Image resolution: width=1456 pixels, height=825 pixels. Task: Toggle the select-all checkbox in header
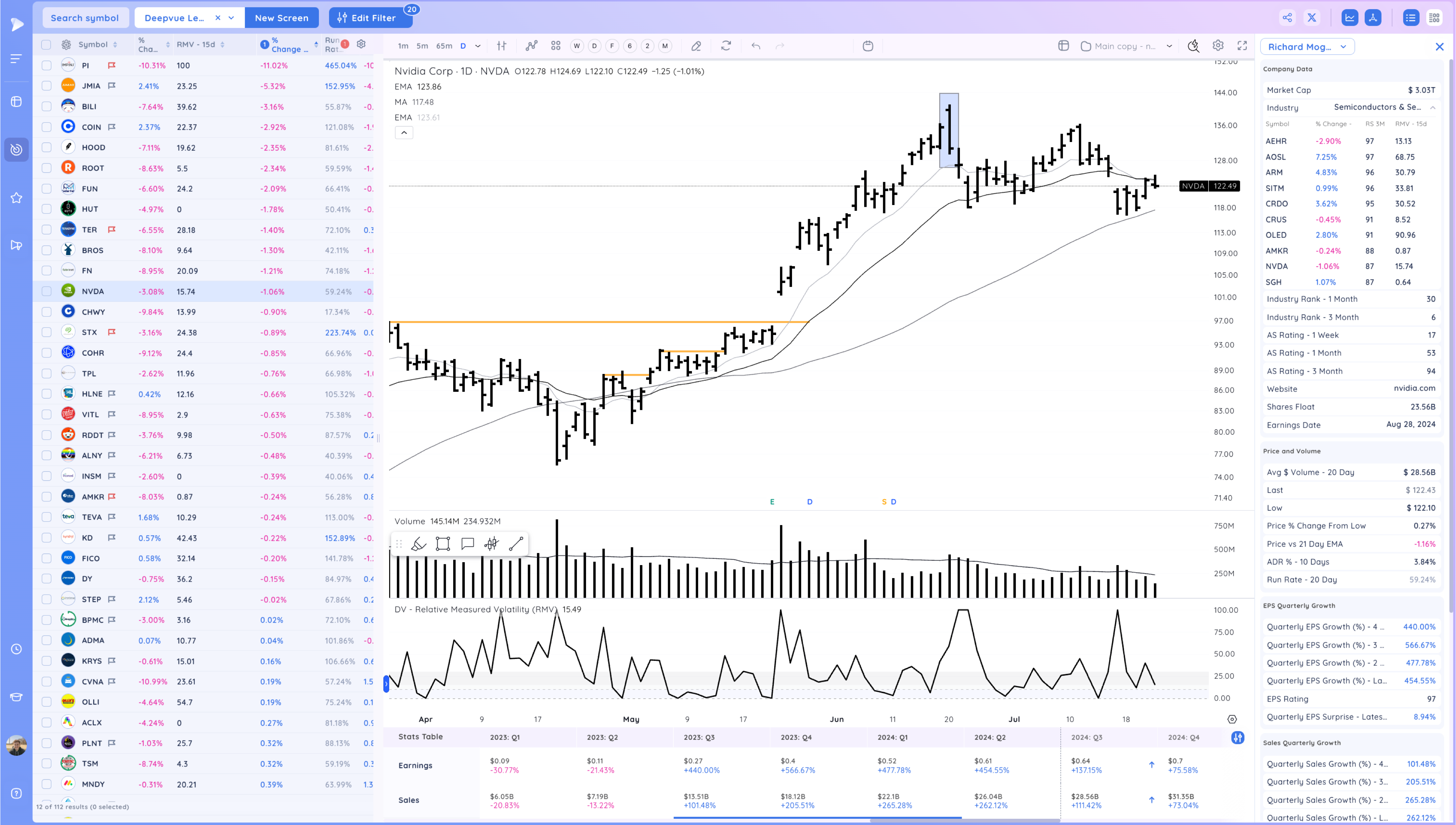(47, 44)
